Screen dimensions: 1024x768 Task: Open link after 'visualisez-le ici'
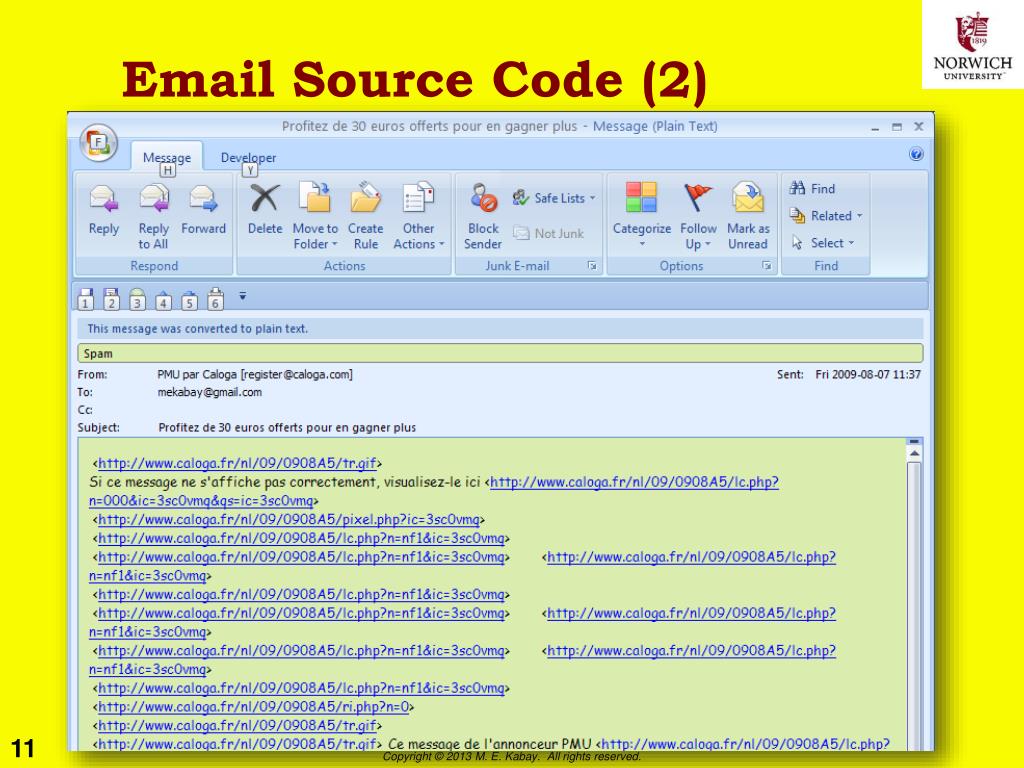pyautogui.click(x=634, y=482)
